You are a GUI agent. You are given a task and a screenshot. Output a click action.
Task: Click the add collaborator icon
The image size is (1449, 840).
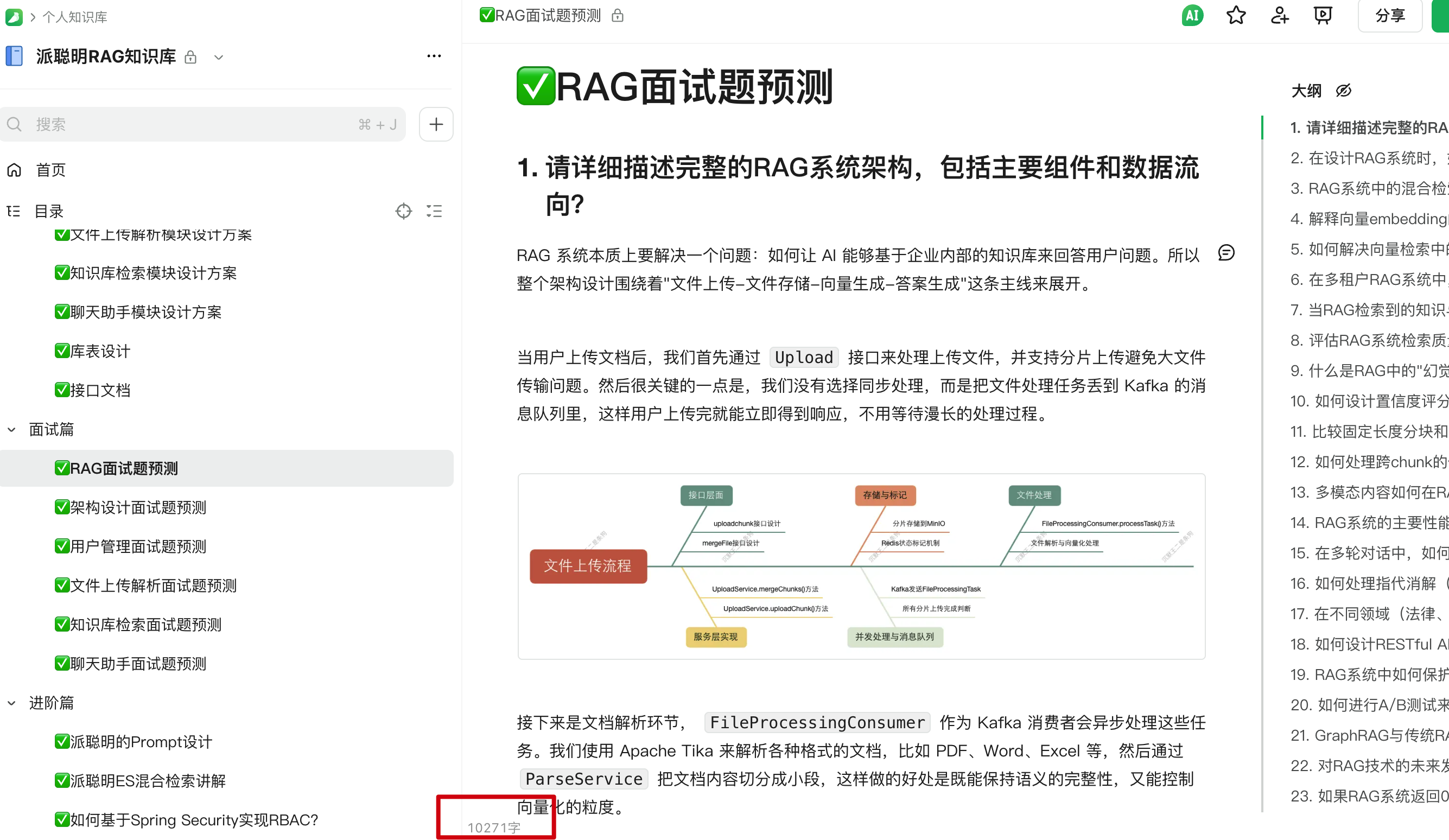1279,16
